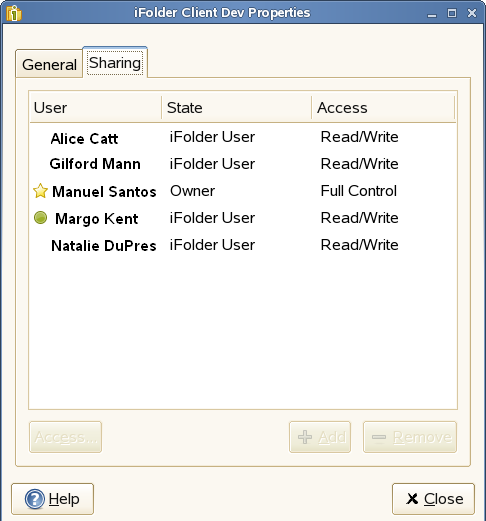Click the iFolder app icon in title bar
The width and height of the screenshot is (486, 521).
point(14,13)
